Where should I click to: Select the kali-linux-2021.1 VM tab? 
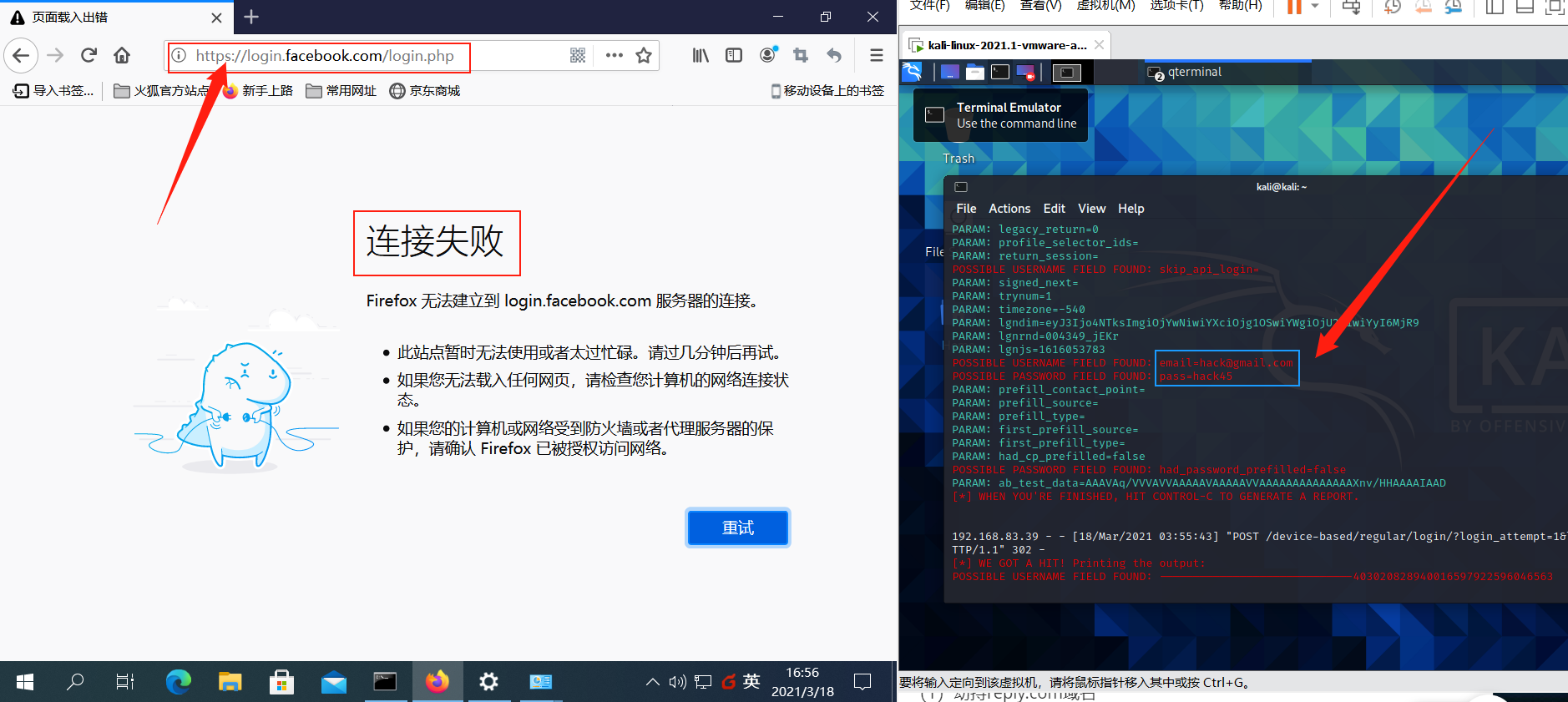1007,45
